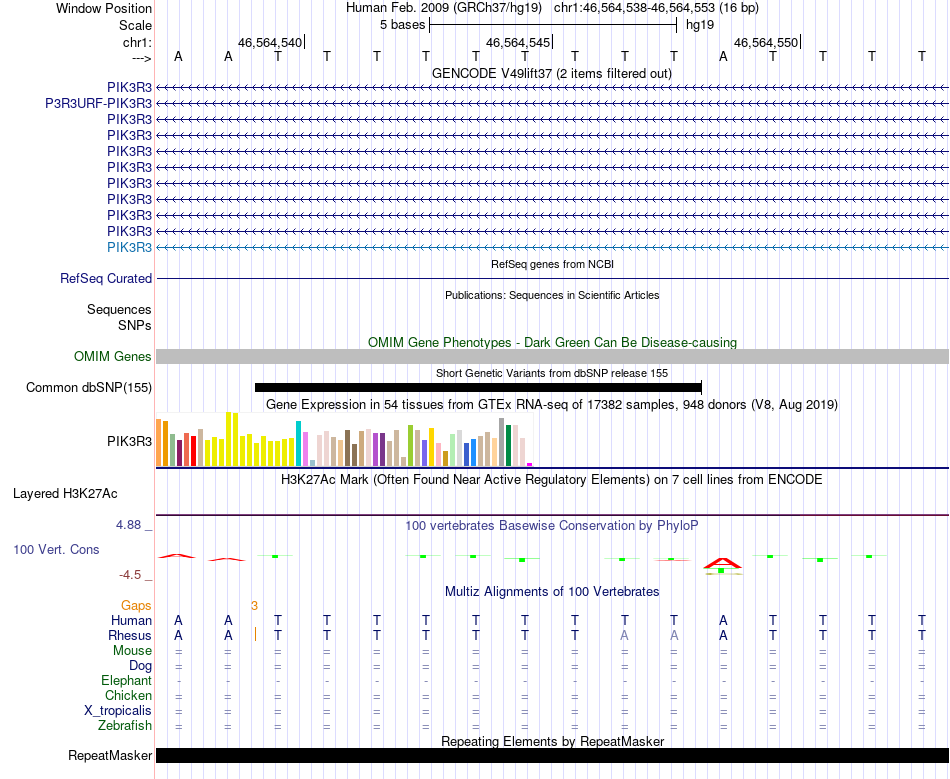Click the orange insertion bar in Rhesus row

pyautogui.click(x=255, y=635)
